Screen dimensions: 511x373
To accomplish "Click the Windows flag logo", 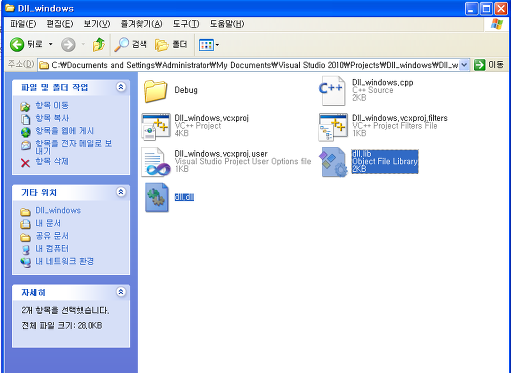I will 497,24.
